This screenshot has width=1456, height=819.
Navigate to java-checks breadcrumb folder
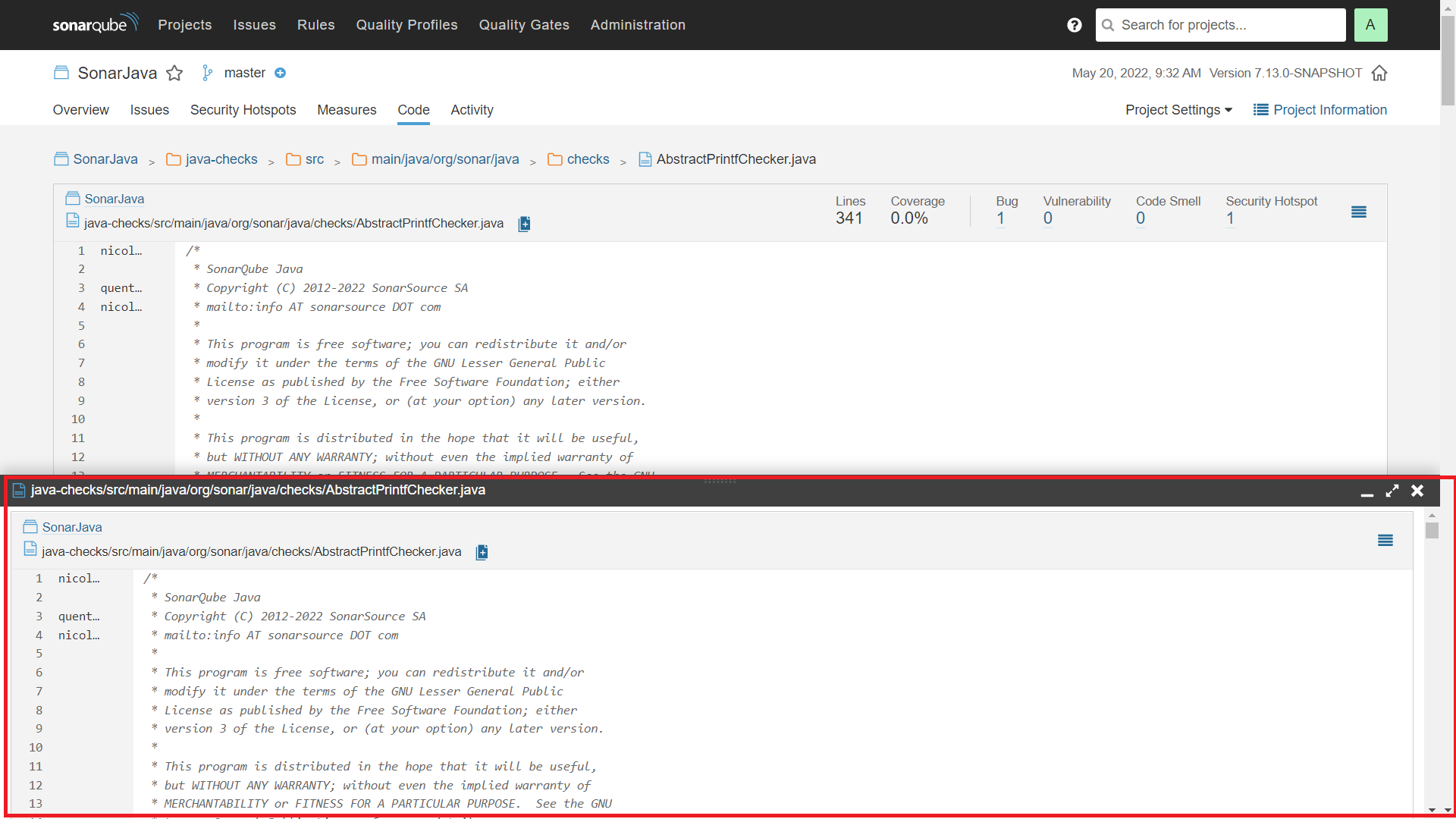(221, 159)
